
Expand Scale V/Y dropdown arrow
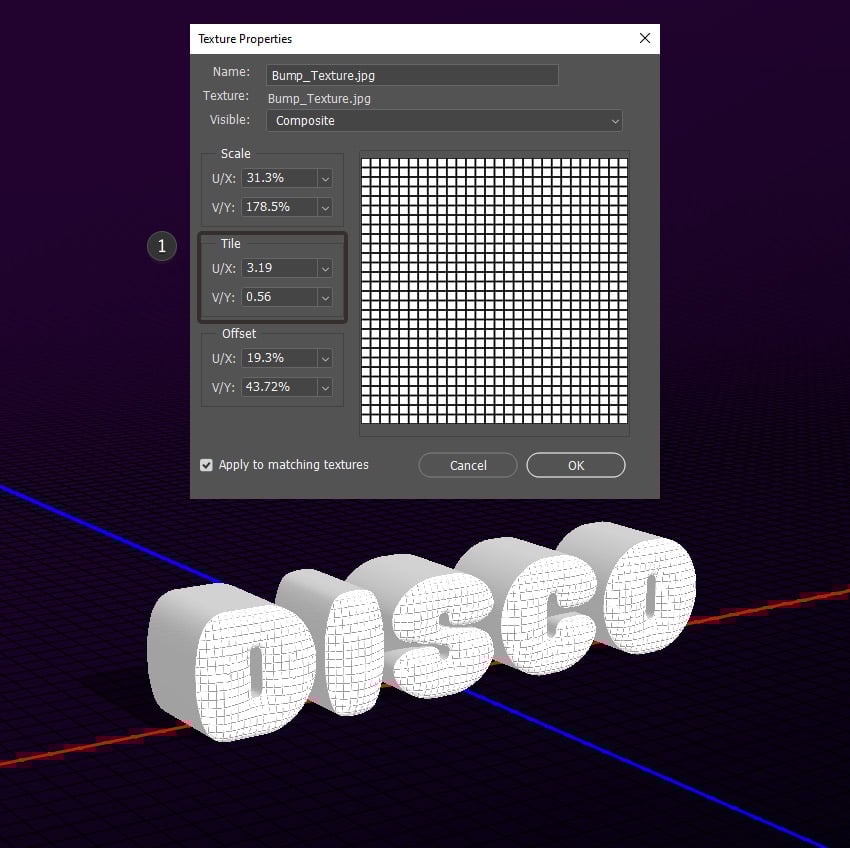(325, 207)
